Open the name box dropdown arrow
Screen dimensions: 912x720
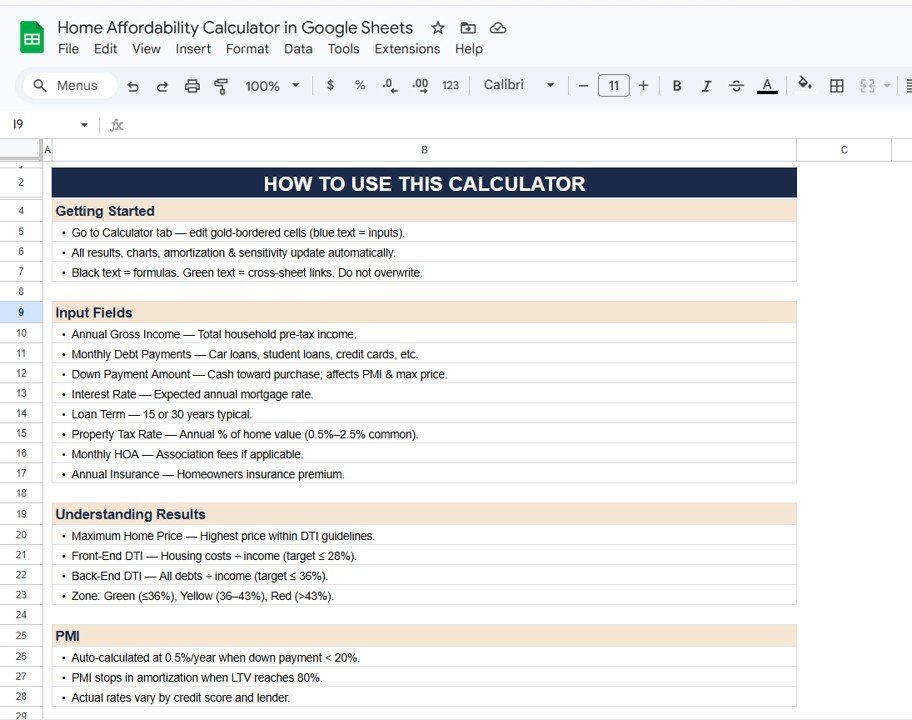84,125
